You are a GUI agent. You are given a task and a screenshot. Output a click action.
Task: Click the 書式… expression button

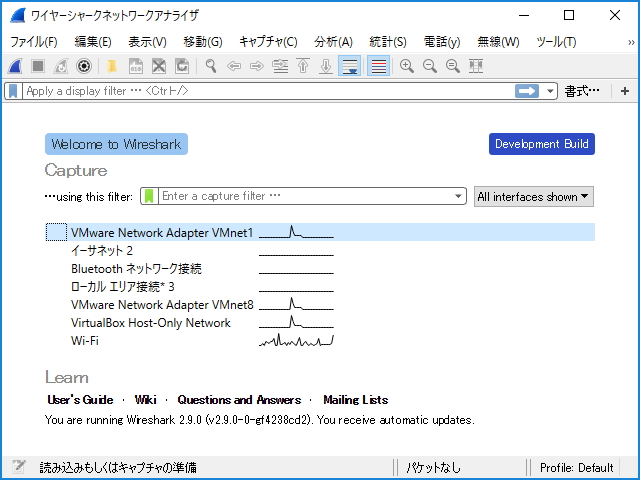582,91
